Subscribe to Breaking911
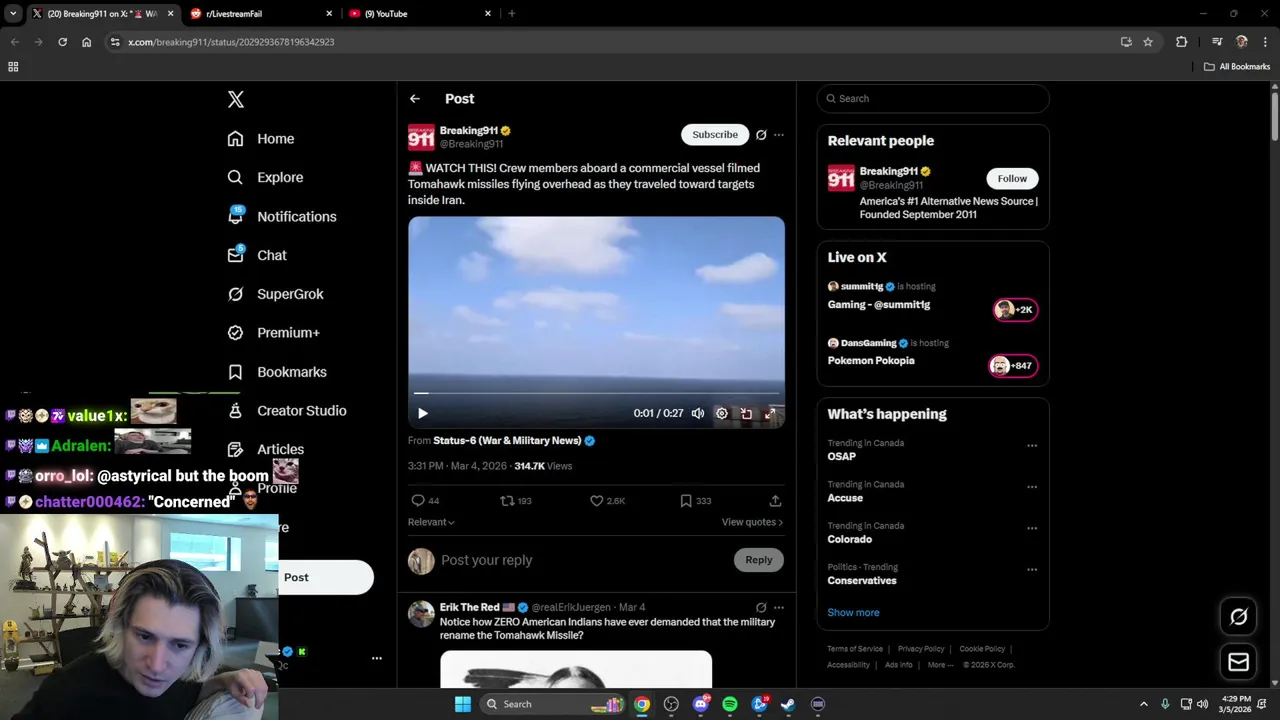Screen dimensions: 1280x720 [715, 135]
